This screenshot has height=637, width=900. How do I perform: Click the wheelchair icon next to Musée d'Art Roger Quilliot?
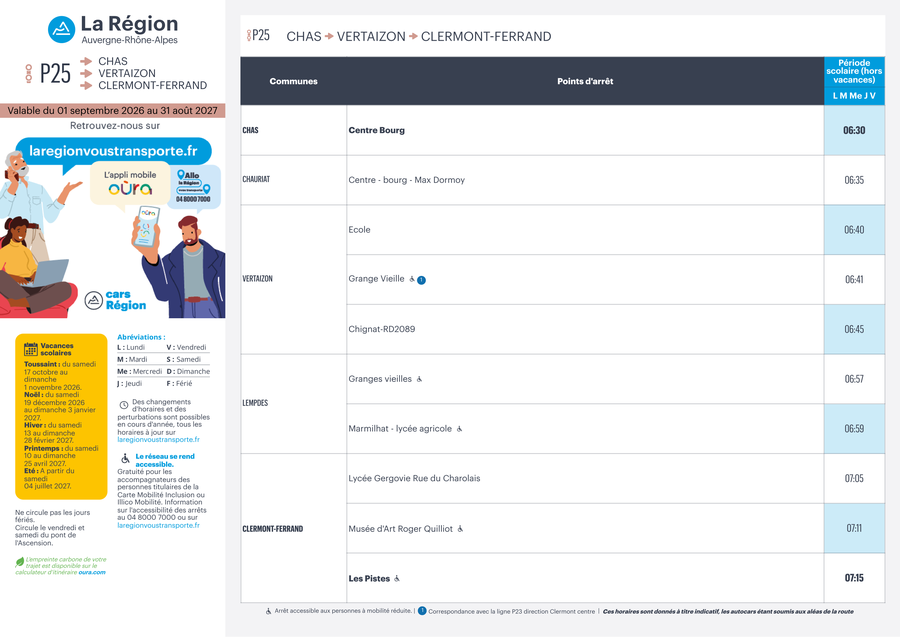click(x=460, y=529)
